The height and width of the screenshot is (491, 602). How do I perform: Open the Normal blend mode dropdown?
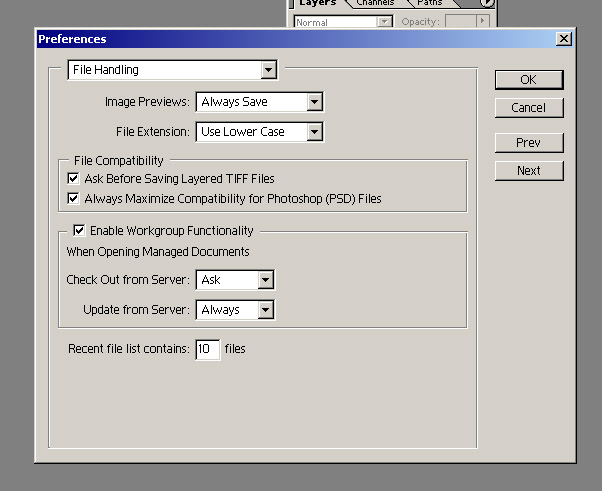click(343, 22)
